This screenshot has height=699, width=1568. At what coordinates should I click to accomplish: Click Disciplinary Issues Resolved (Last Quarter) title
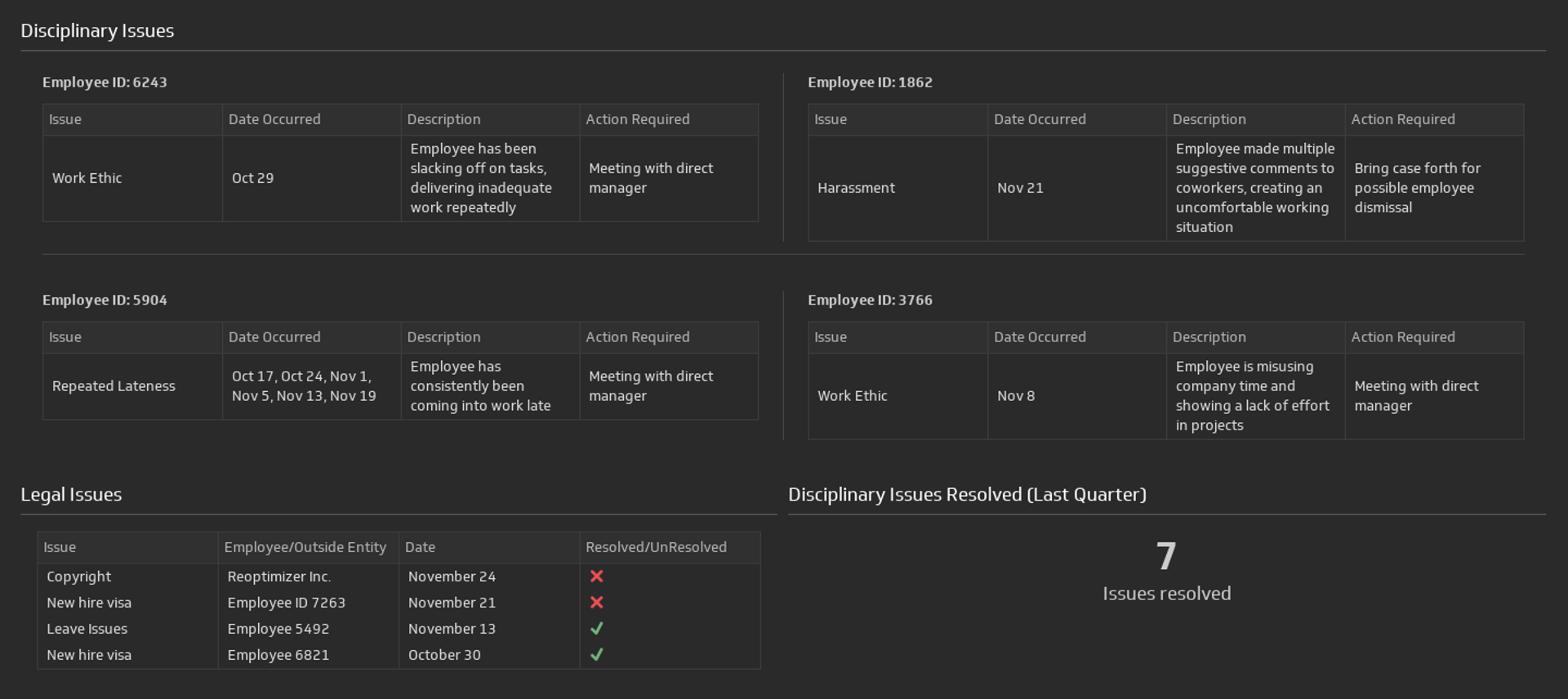click(967, 495)
